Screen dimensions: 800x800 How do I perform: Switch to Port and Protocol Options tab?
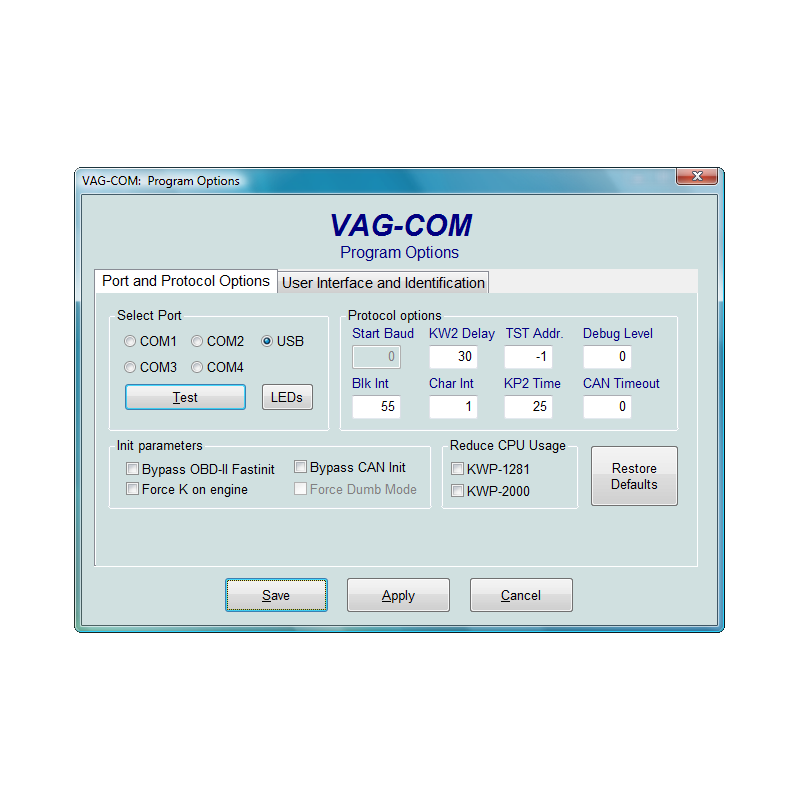(186, 281)
